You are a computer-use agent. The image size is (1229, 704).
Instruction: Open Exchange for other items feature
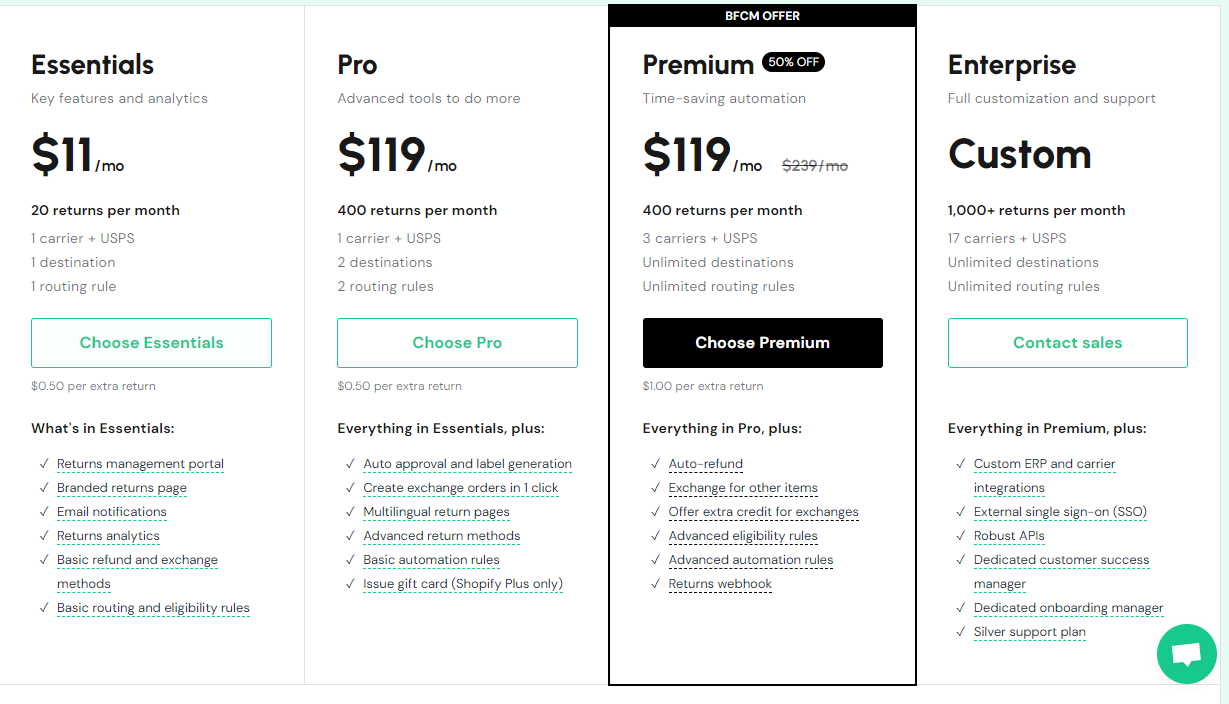pyautogui.click(x=743, y=488)
